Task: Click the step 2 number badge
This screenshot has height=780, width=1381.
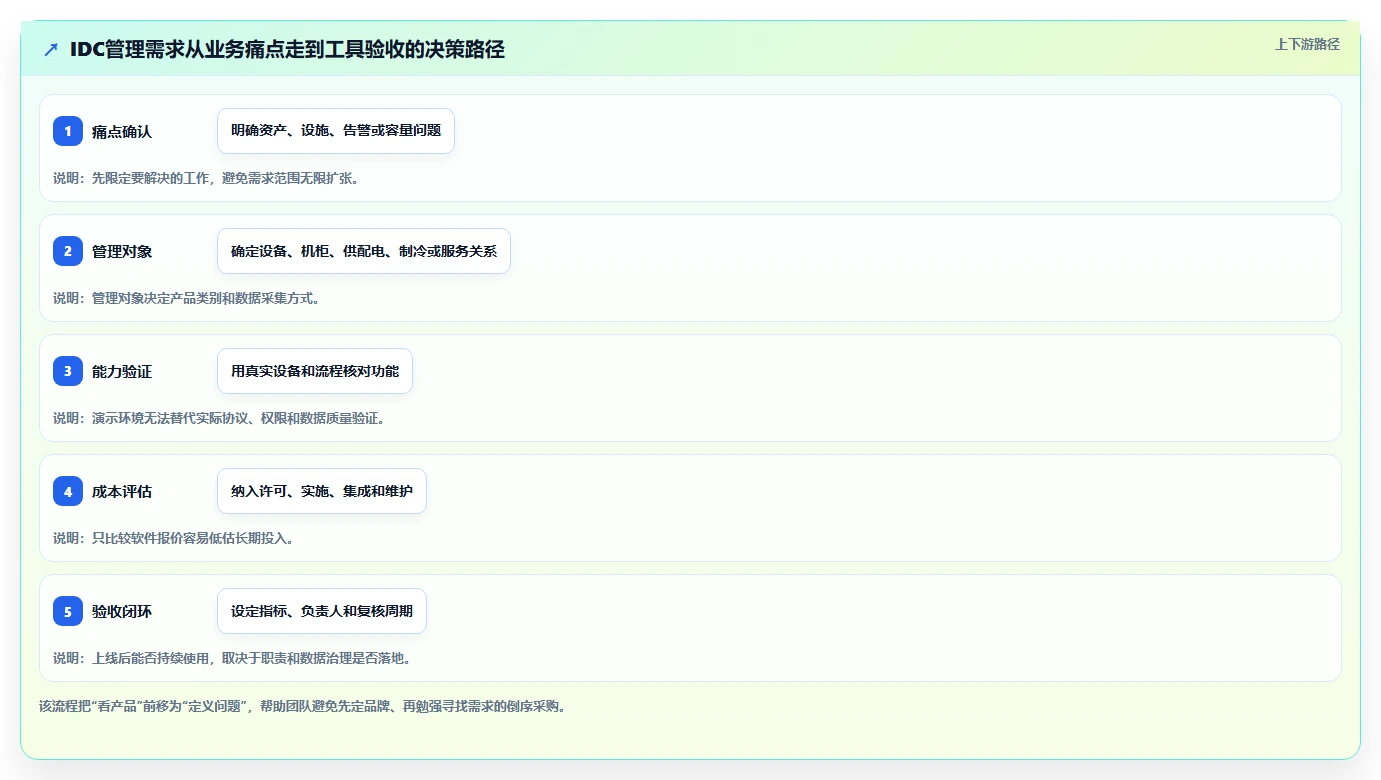Action: 68,251
